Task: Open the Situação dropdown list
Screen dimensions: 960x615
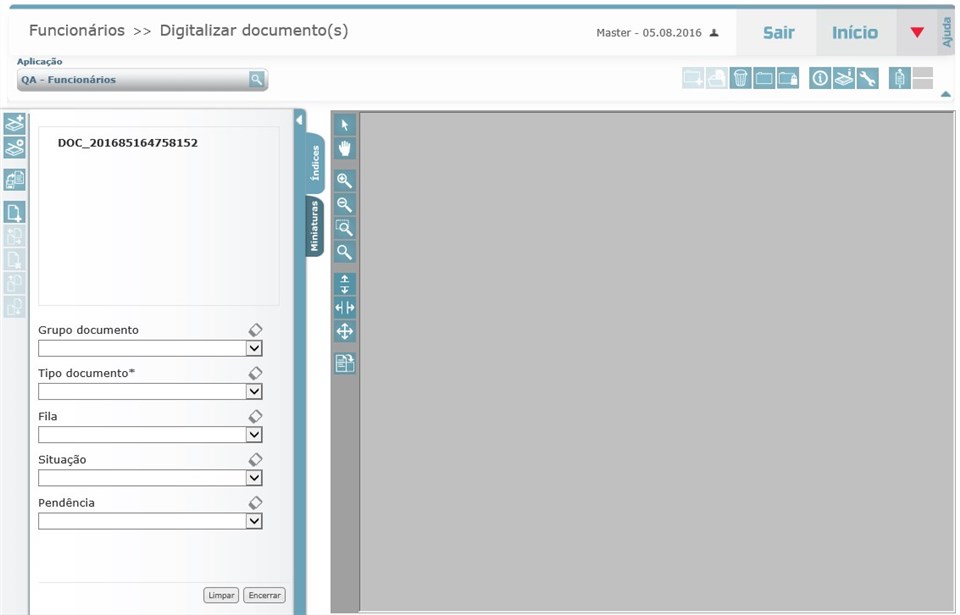Action: tap(256, 477)
